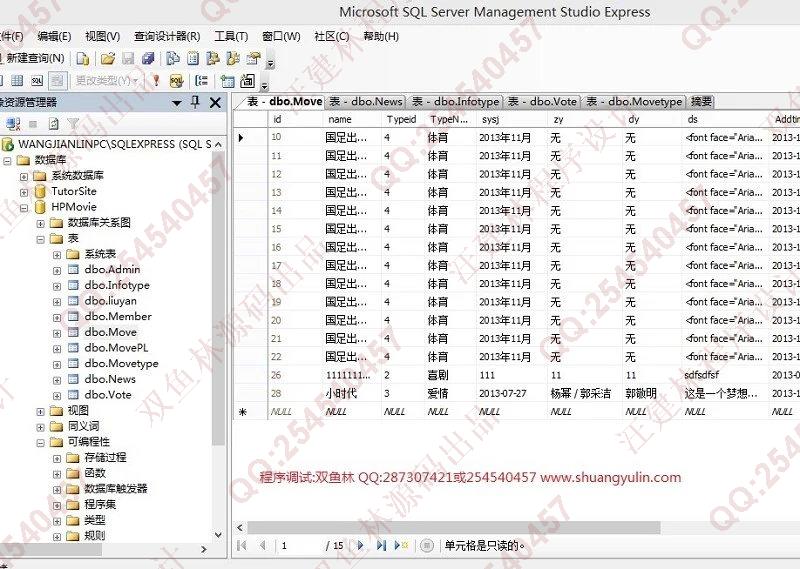Click the Registered Servers toolbar icon
800x569 pixels.
tap(172, 59)
